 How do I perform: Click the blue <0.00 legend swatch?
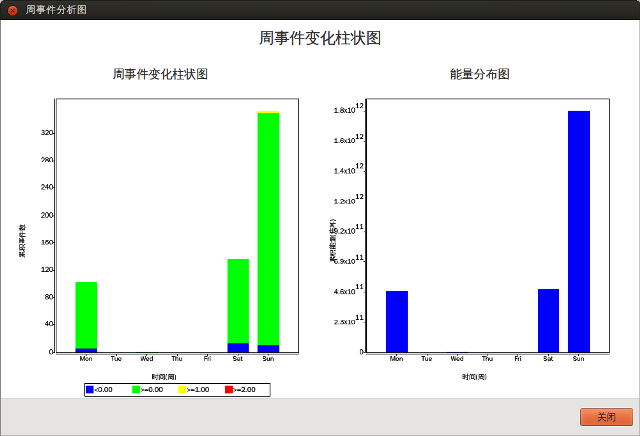coord(90,389)
